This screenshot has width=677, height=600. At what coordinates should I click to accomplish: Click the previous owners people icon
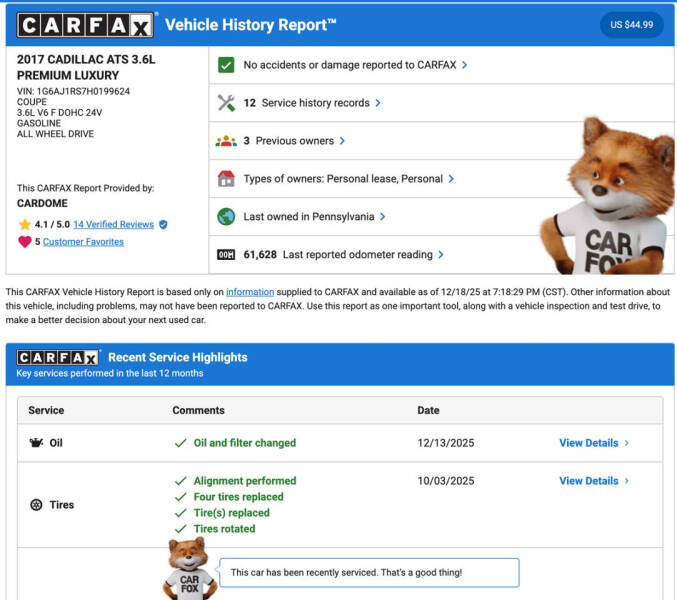pyautogui.click(x=226, y=141)
